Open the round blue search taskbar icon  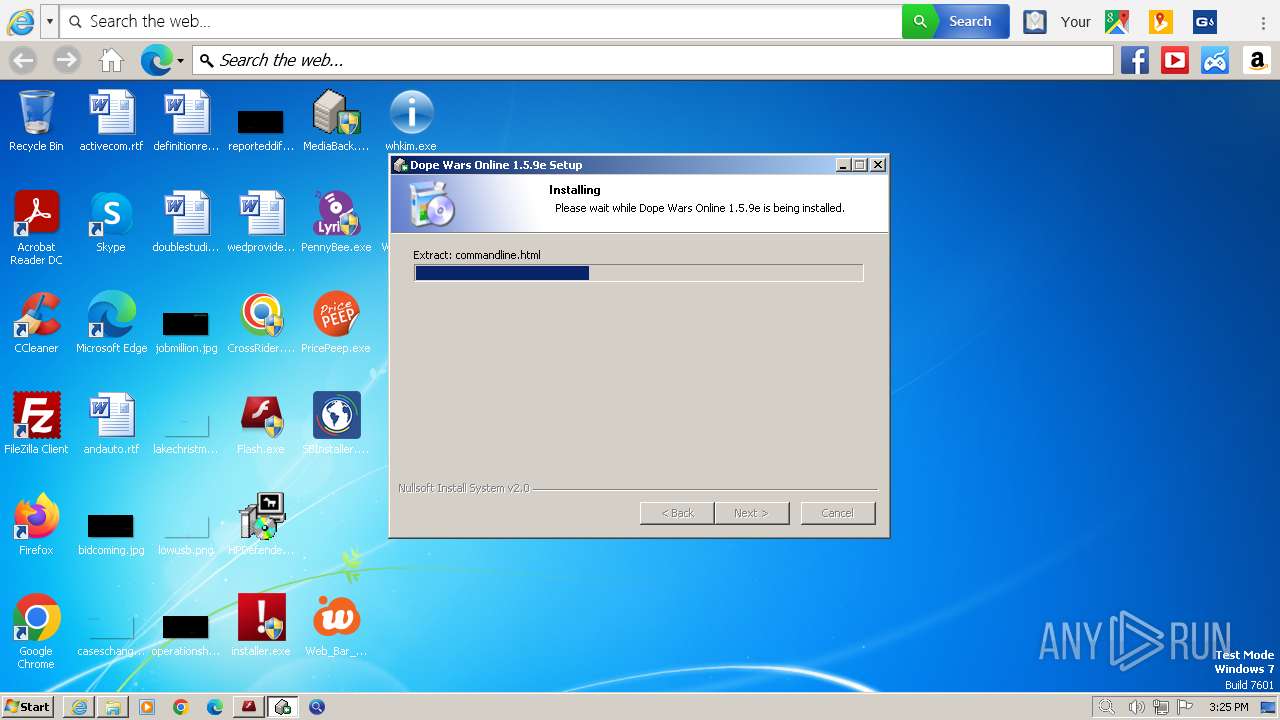tap(317, 707)
